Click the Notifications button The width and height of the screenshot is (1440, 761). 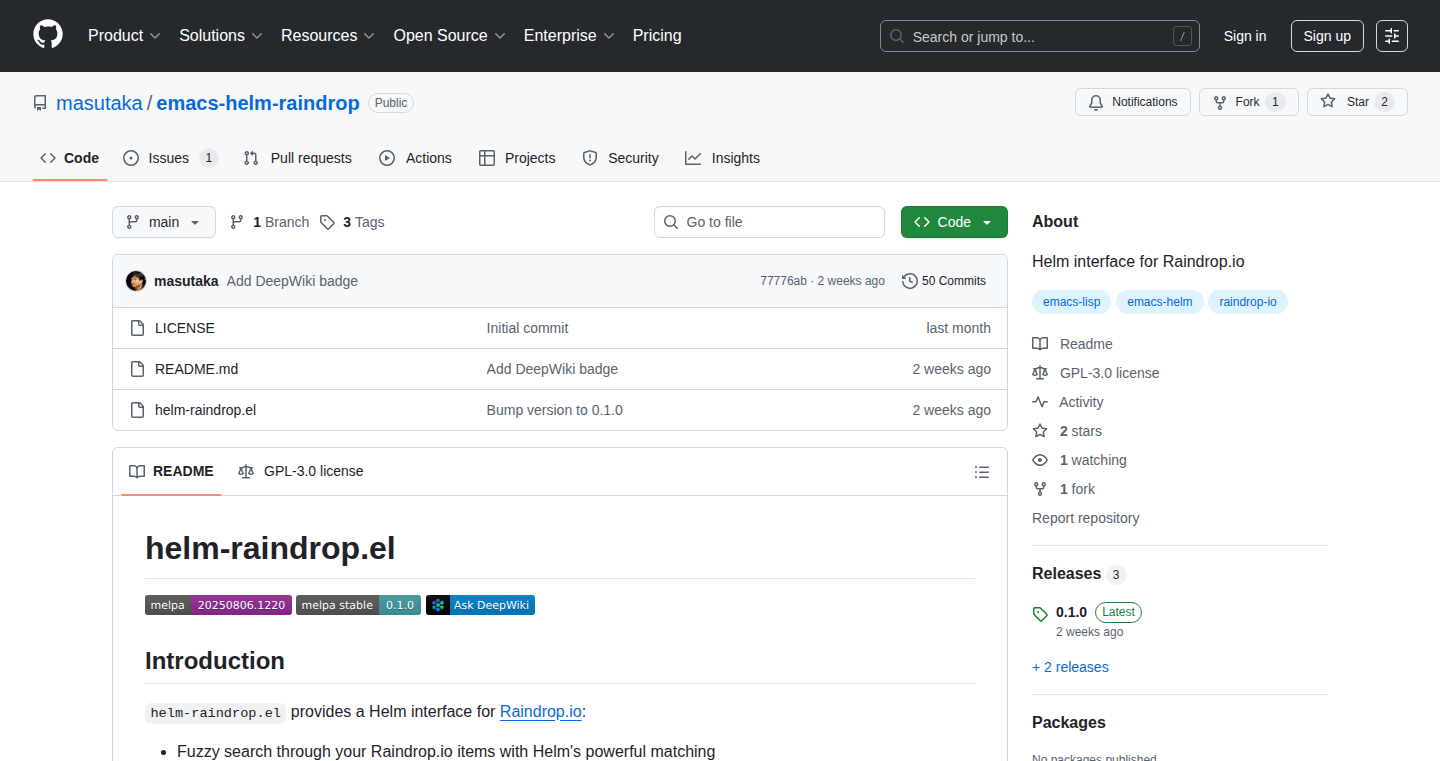tap(1133, 102)
